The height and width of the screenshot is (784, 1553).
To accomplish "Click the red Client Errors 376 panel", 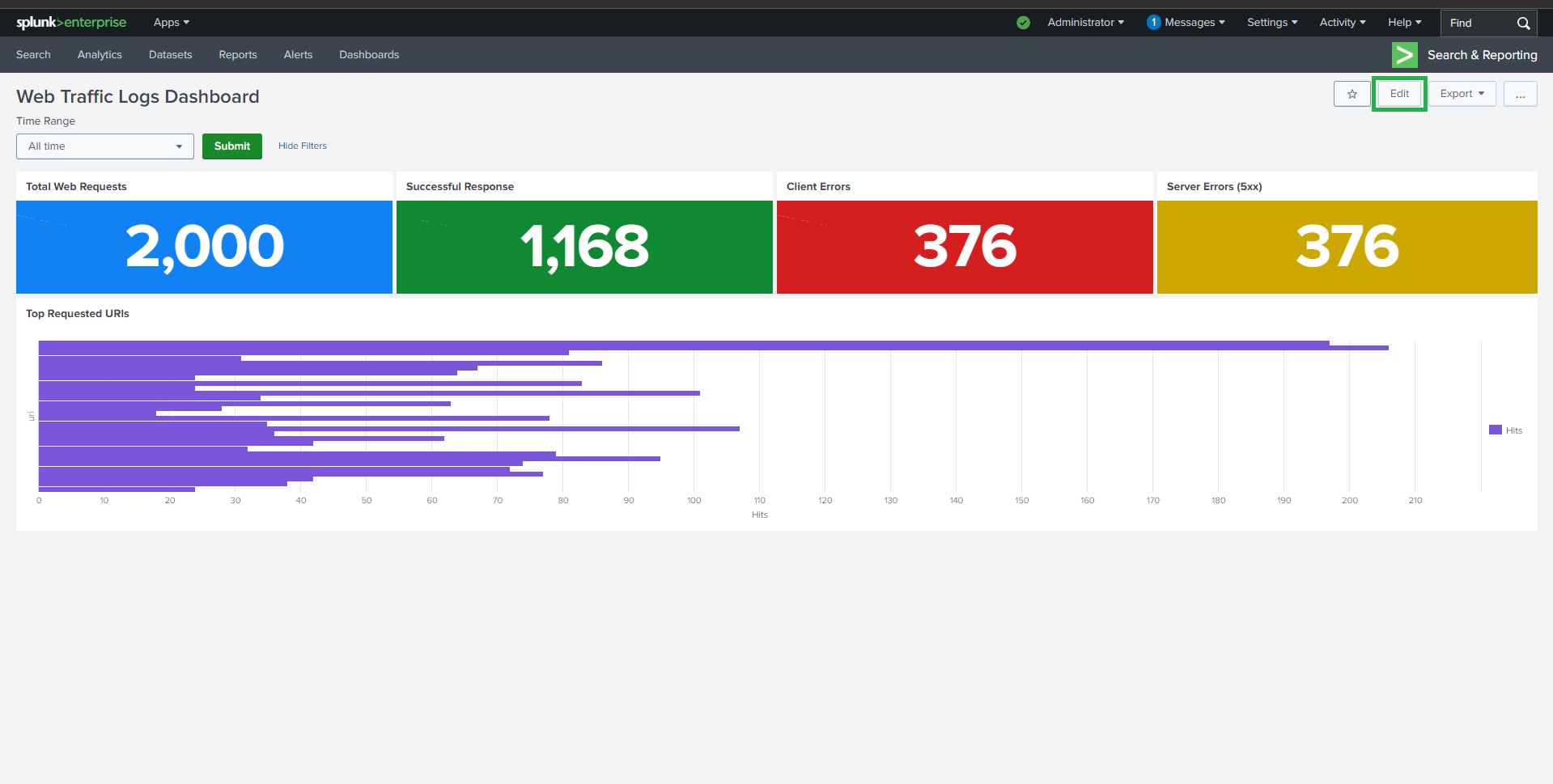I will (965, 247).
